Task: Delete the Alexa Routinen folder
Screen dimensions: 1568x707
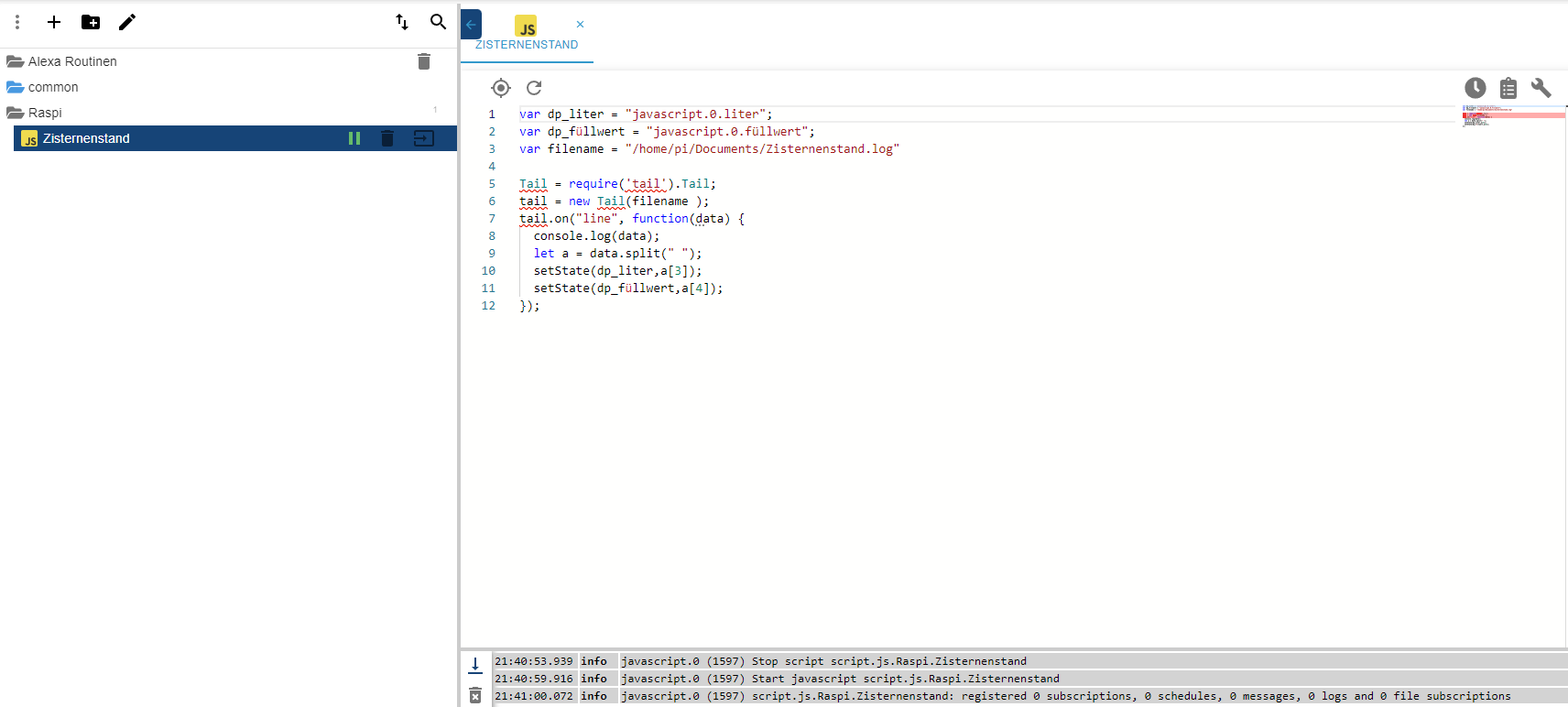Action: [424, 61]
